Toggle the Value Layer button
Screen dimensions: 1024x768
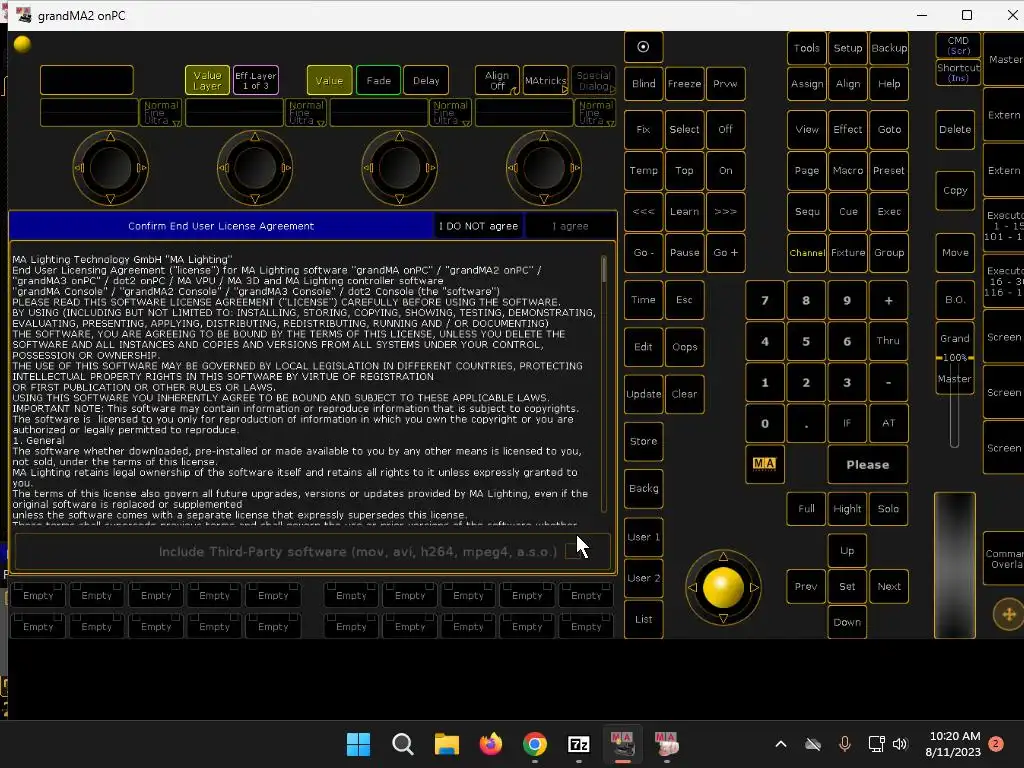click(207, 80)
